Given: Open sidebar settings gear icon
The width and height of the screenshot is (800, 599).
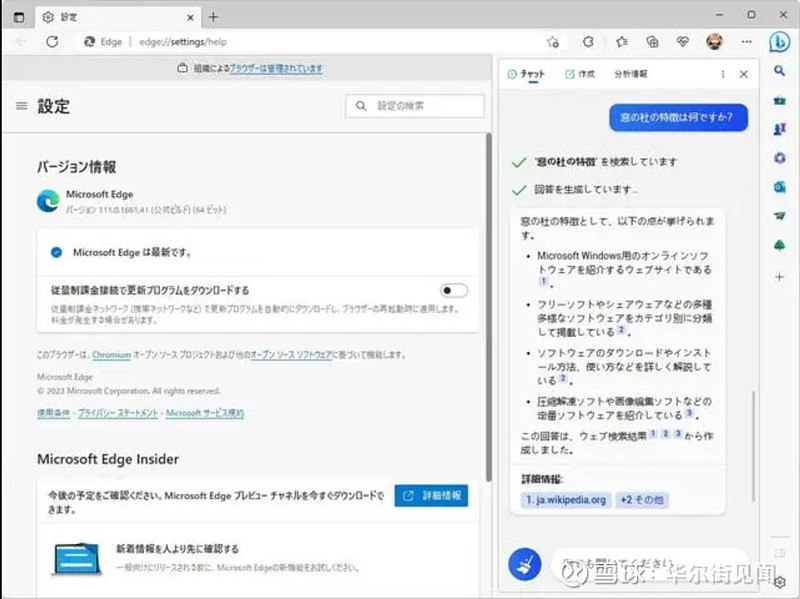Looking at the screenshot, I should 780,582.
